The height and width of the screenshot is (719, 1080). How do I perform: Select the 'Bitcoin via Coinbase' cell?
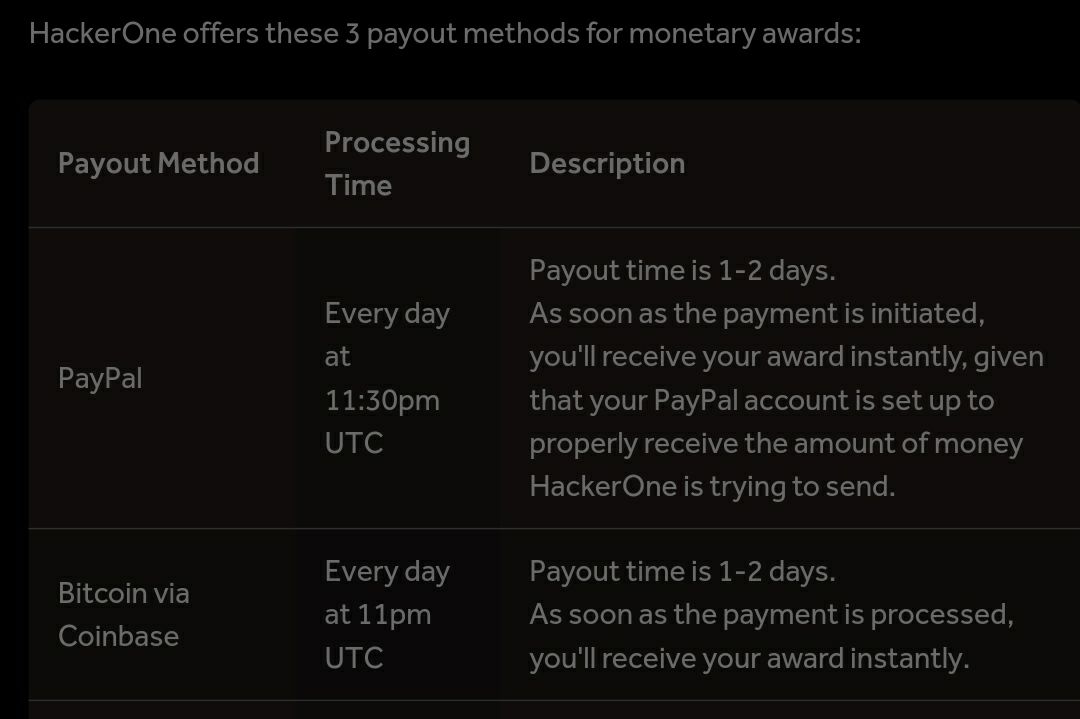[x=124, y=614]
